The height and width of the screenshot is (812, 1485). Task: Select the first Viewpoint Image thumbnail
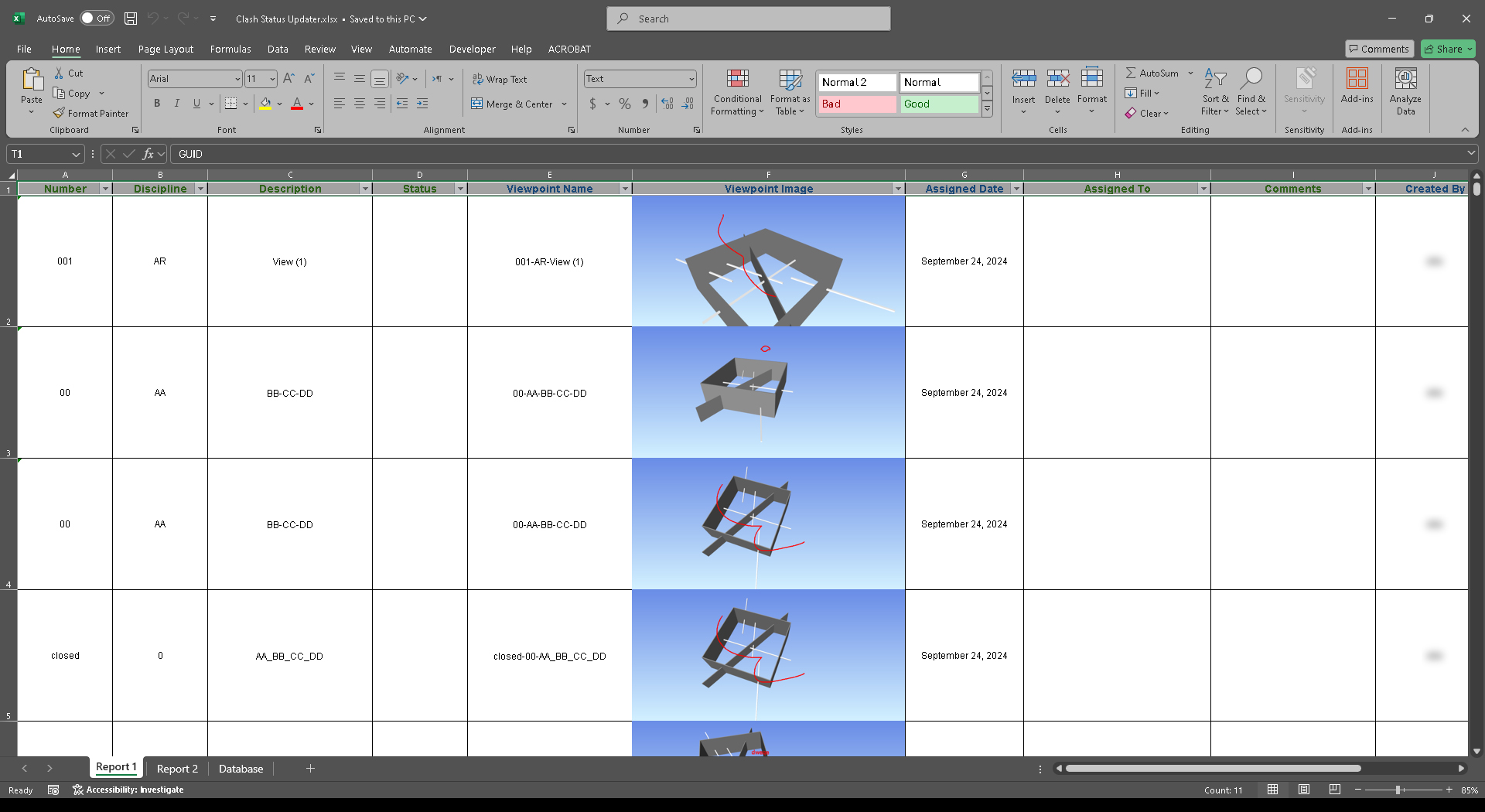[769, 261]
